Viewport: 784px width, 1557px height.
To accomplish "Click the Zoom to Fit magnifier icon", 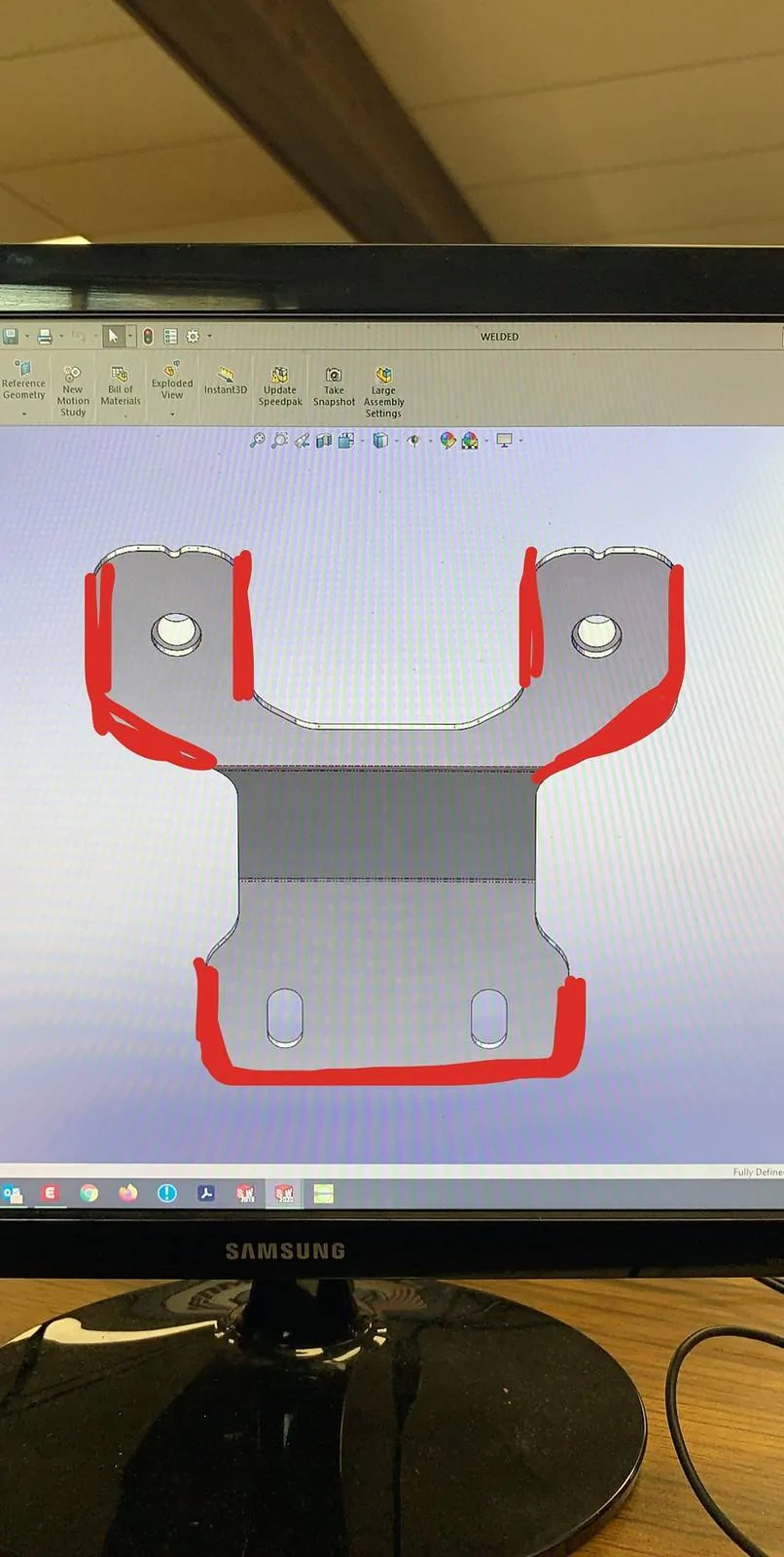I will pyautogui.click(x=257, y=440).
